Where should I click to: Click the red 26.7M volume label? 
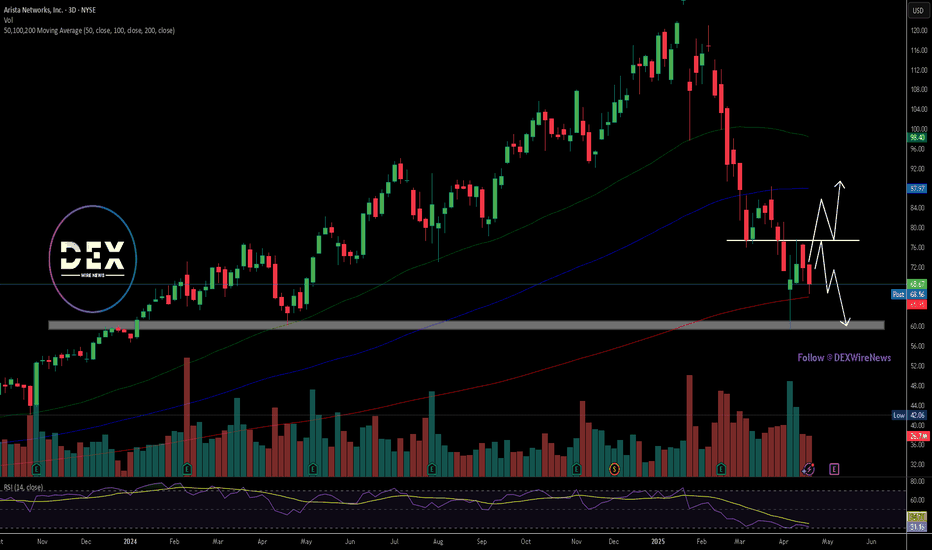(917, 436)
